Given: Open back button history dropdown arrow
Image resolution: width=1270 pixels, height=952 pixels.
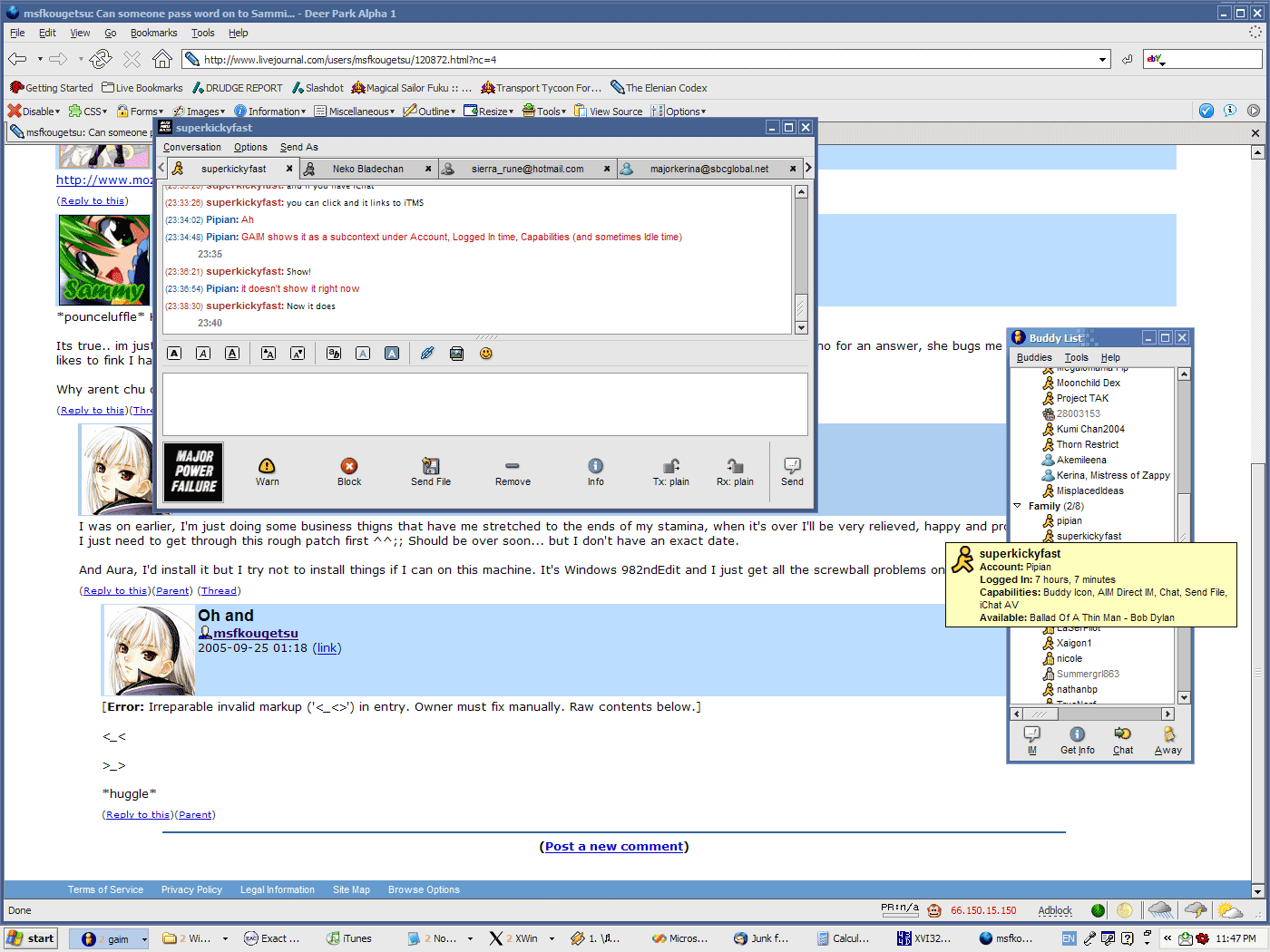Looking at the screenshot, I should coord(40,59).
